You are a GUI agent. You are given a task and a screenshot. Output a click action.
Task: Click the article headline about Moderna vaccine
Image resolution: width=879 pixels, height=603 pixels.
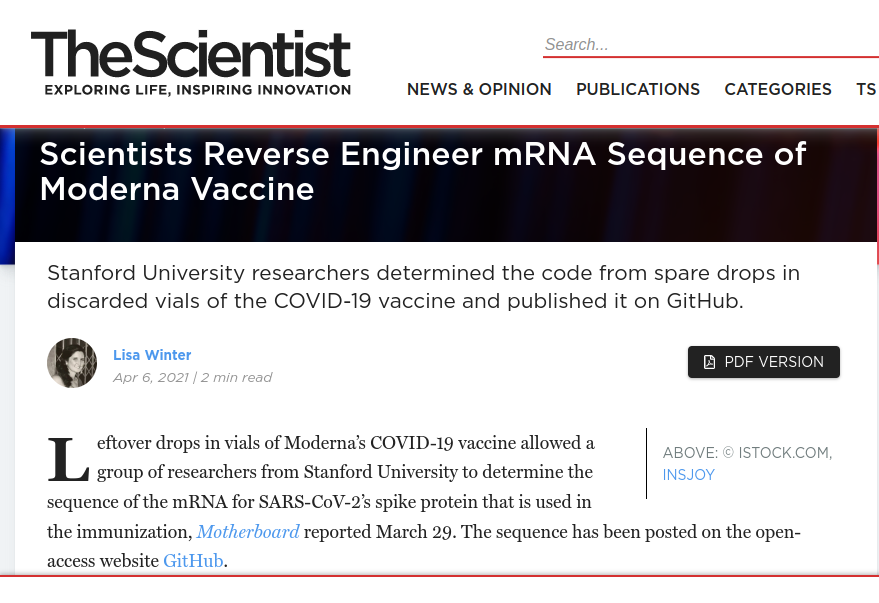tap(423, 171)
